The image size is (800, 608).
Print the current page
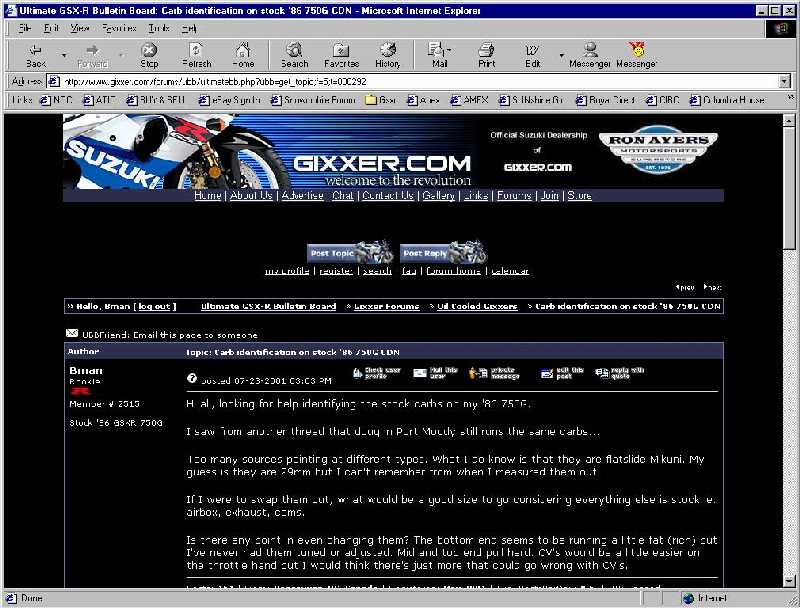tap(486, 56)
